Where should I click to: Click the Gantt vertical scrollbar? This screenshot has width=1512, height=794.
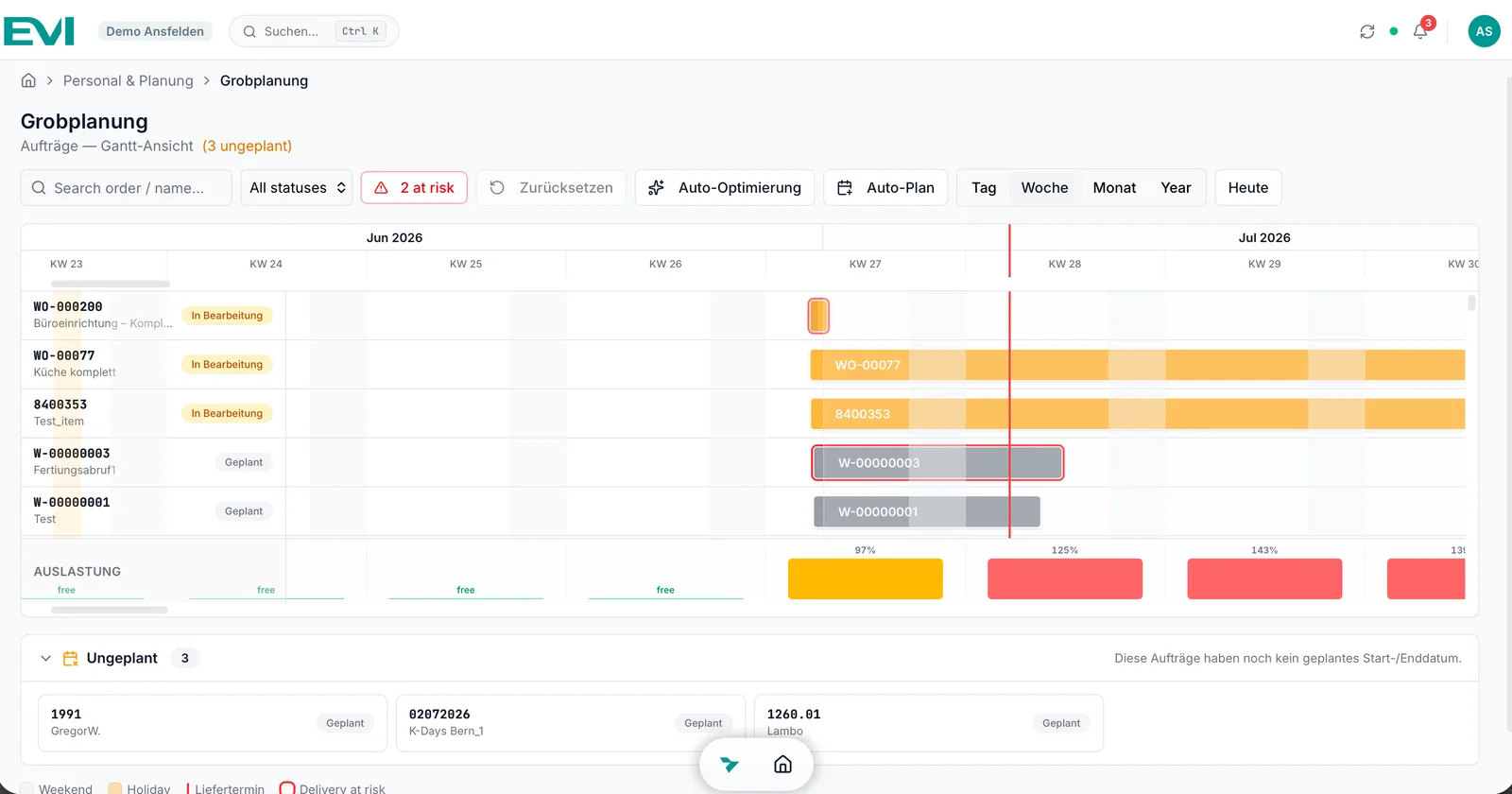(1471, 303)
